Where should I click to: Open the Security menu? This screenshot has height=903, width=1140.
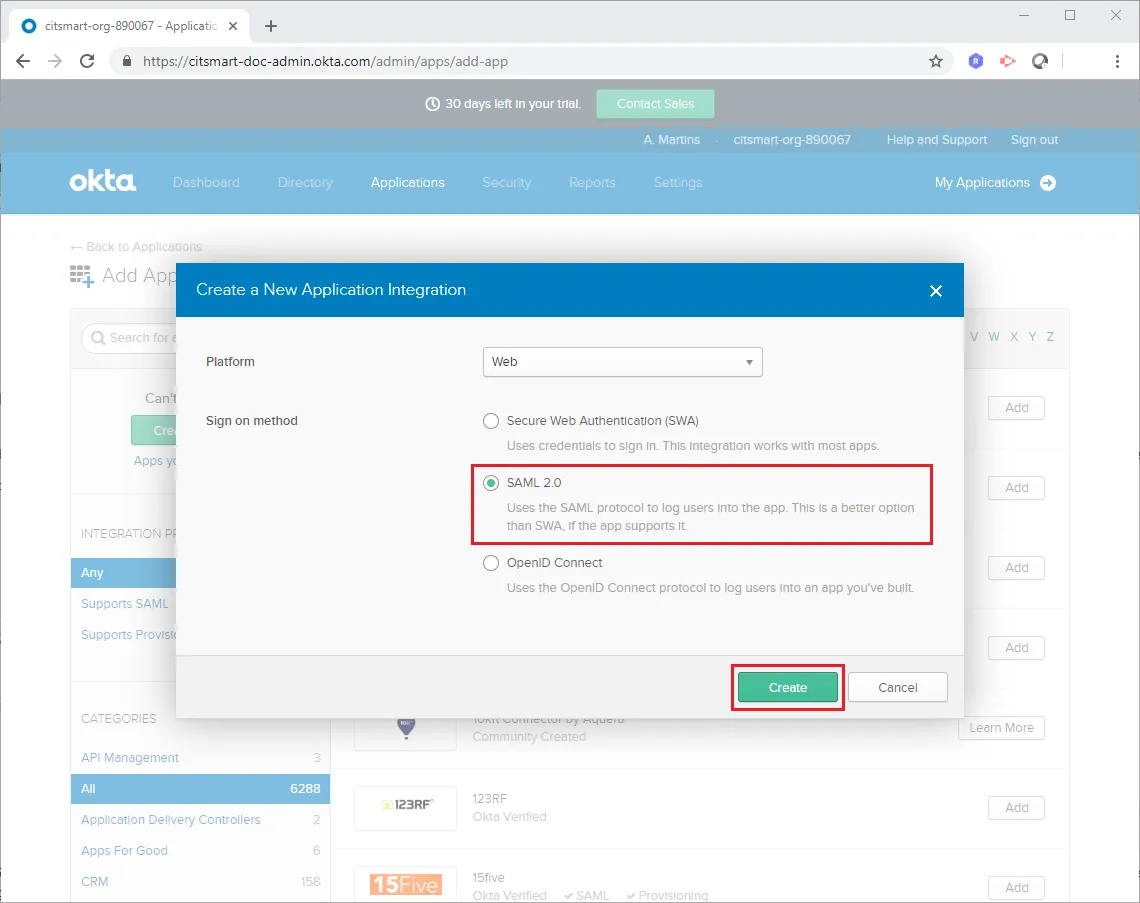click(x=507, y=182)
